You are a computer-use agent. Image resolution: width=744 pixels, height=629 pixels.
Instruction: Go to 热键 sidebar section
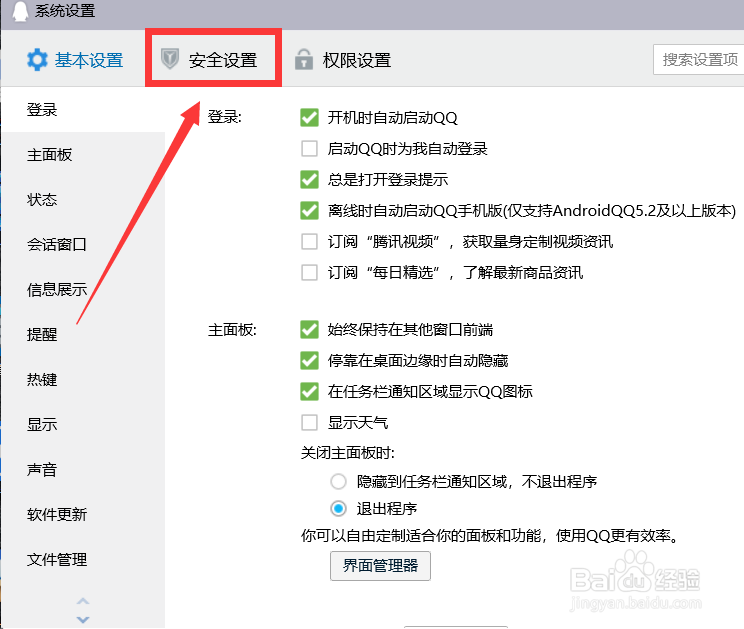[83, 379]
